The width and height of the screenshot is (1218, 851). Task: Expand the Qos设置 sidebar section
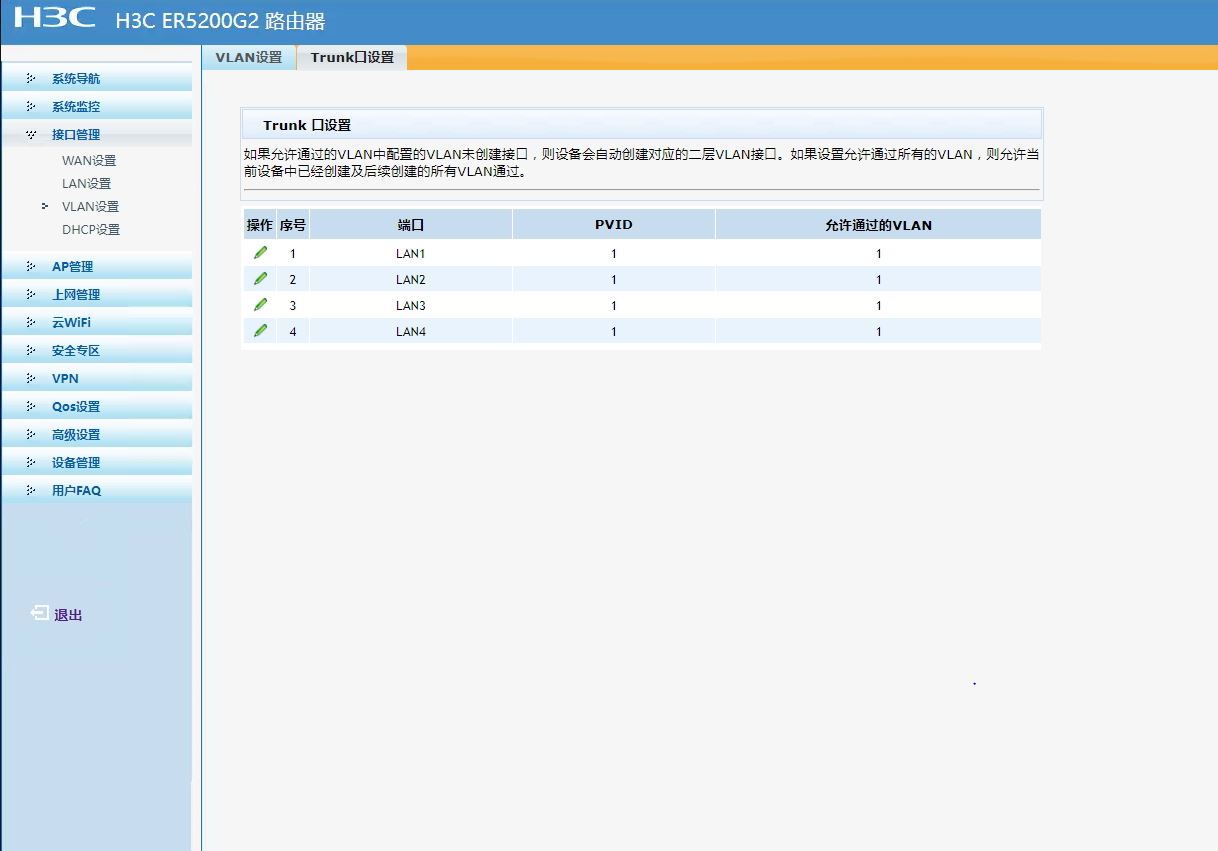pos(76,407)
